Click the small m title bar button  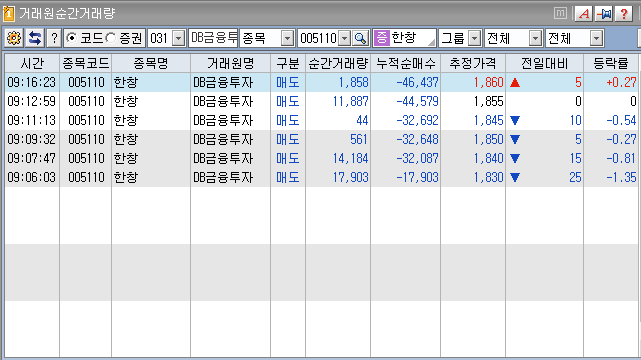(560, 13)
